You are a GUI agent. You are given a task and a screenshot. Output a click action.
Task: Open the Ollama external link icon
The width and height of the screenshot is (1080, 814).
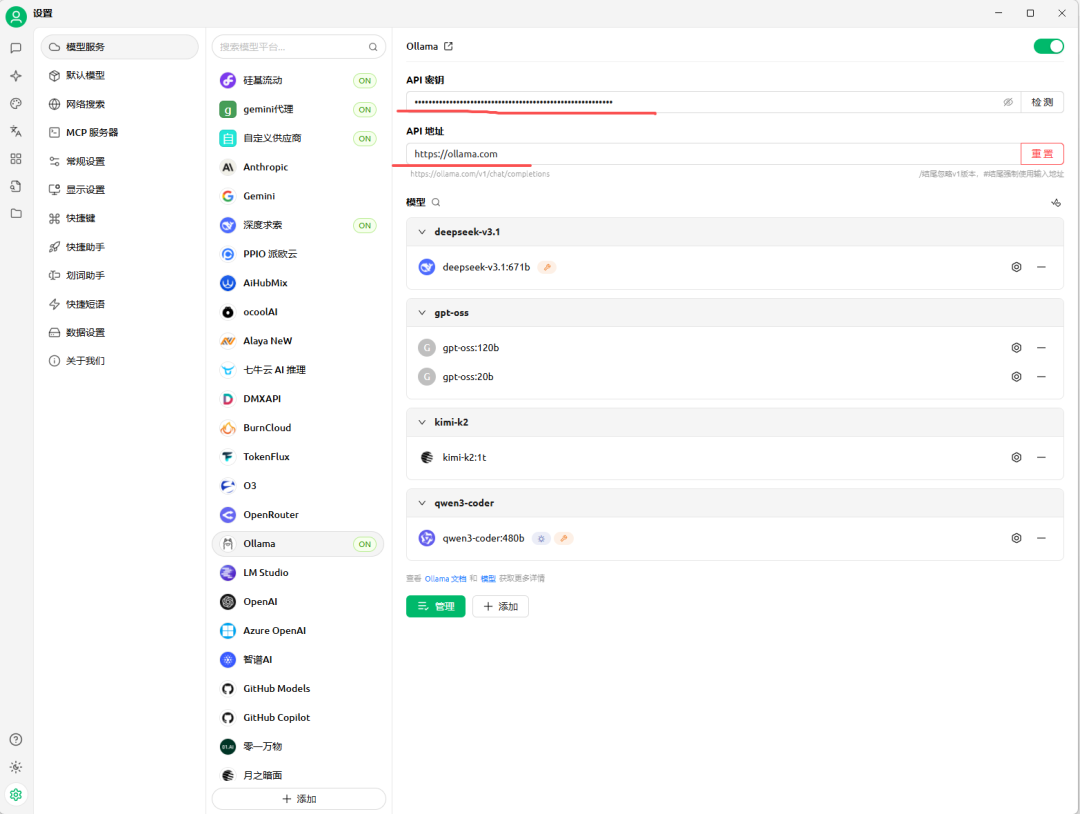coord(448,46)
